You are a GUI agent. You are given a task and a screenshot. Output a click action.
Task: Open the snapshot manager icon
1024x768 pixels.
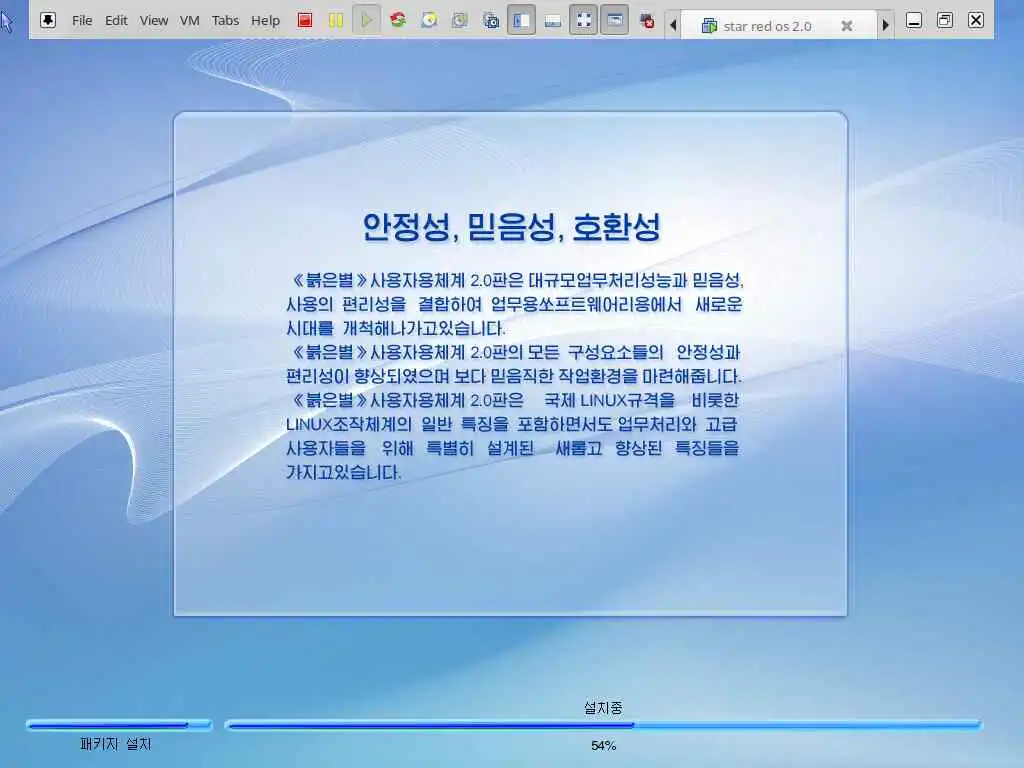pos(490,20)
